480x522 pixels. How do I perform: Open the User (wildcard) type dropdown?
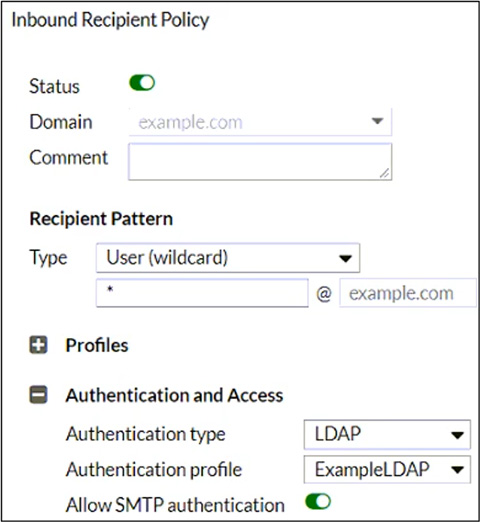pos(228,258)
